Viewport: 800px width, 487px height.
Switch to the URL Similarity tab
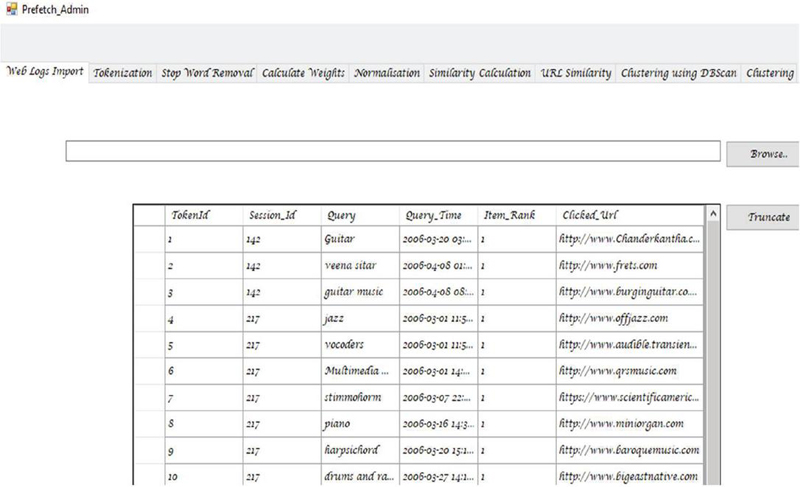tap(576, 73)
